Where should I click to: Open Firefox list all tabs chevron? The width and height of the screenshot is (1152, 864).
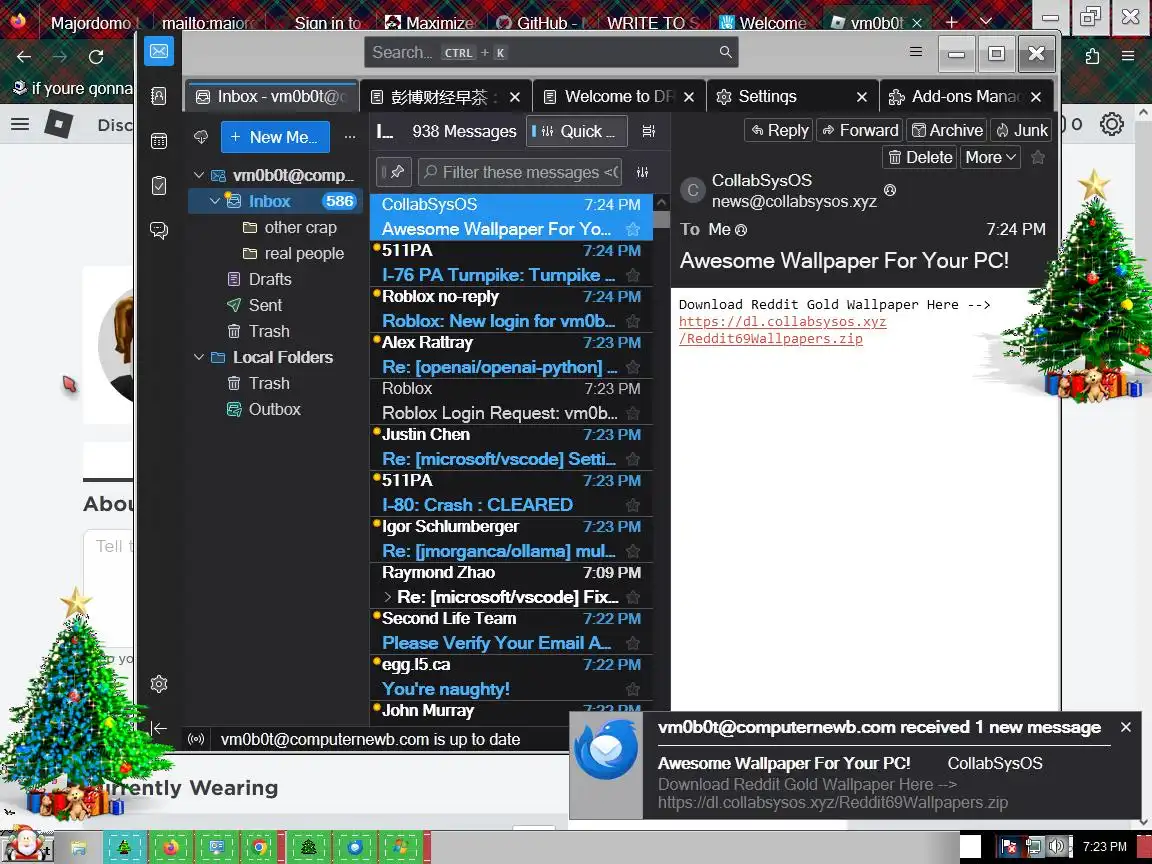986,22
